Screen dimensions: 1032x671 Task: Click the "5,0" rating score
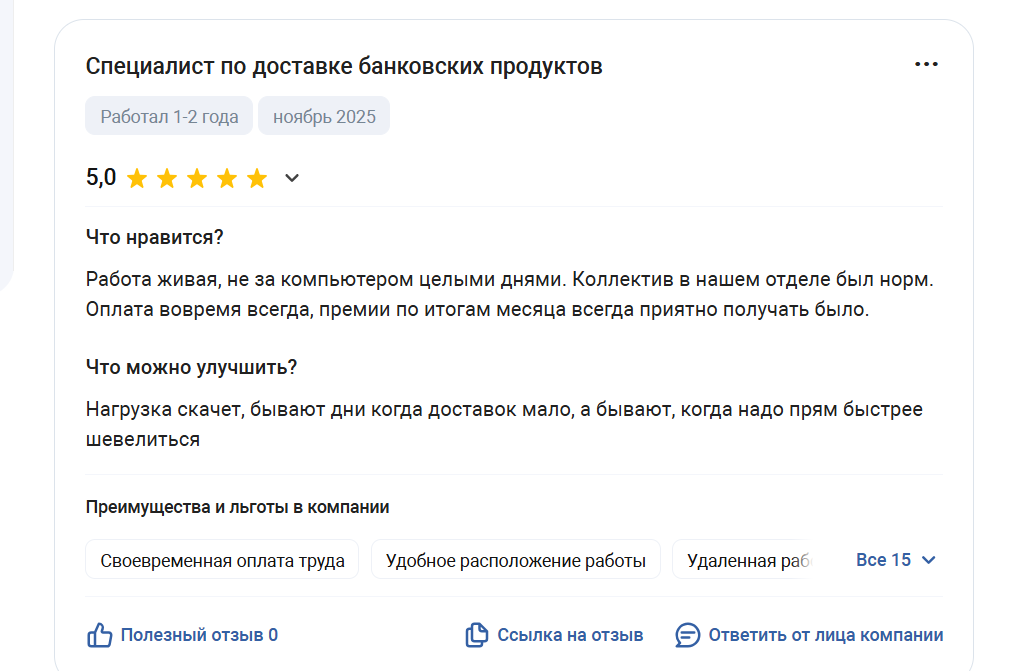101,178
